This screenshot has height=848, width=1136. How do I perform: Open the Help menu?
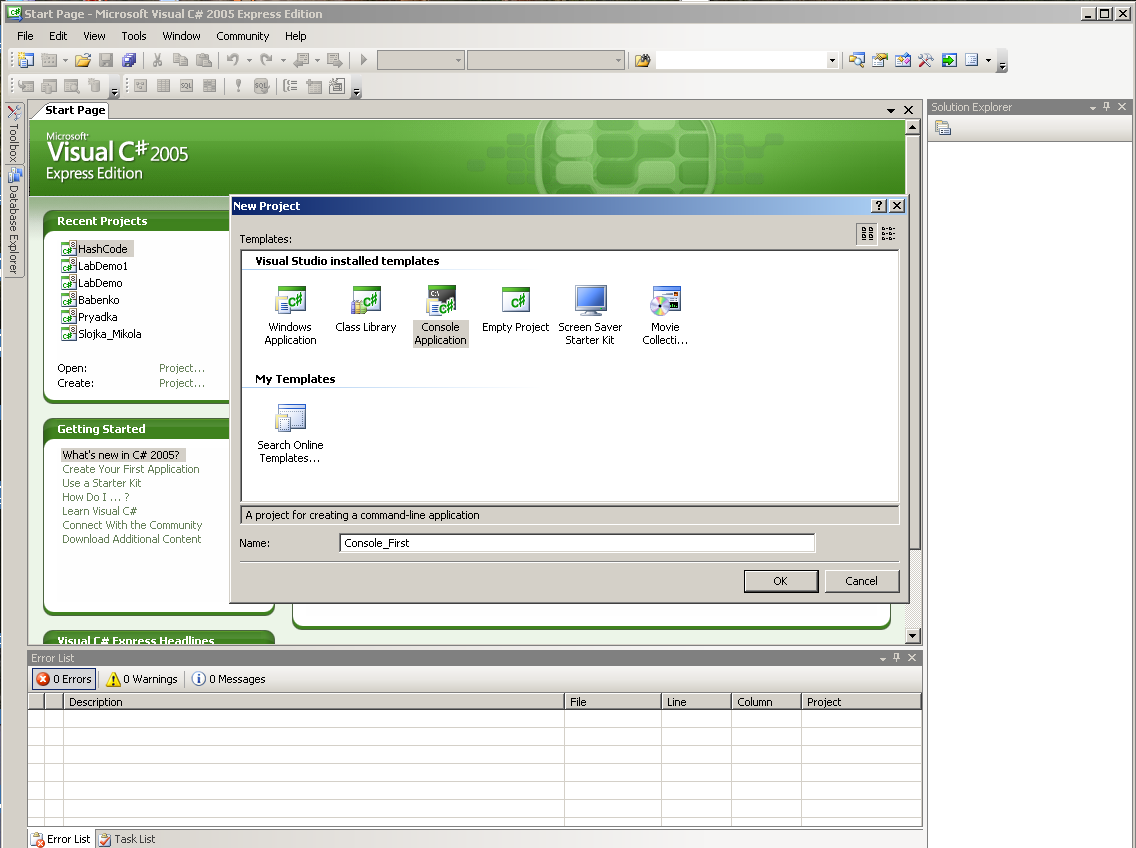tap(296, 36)
